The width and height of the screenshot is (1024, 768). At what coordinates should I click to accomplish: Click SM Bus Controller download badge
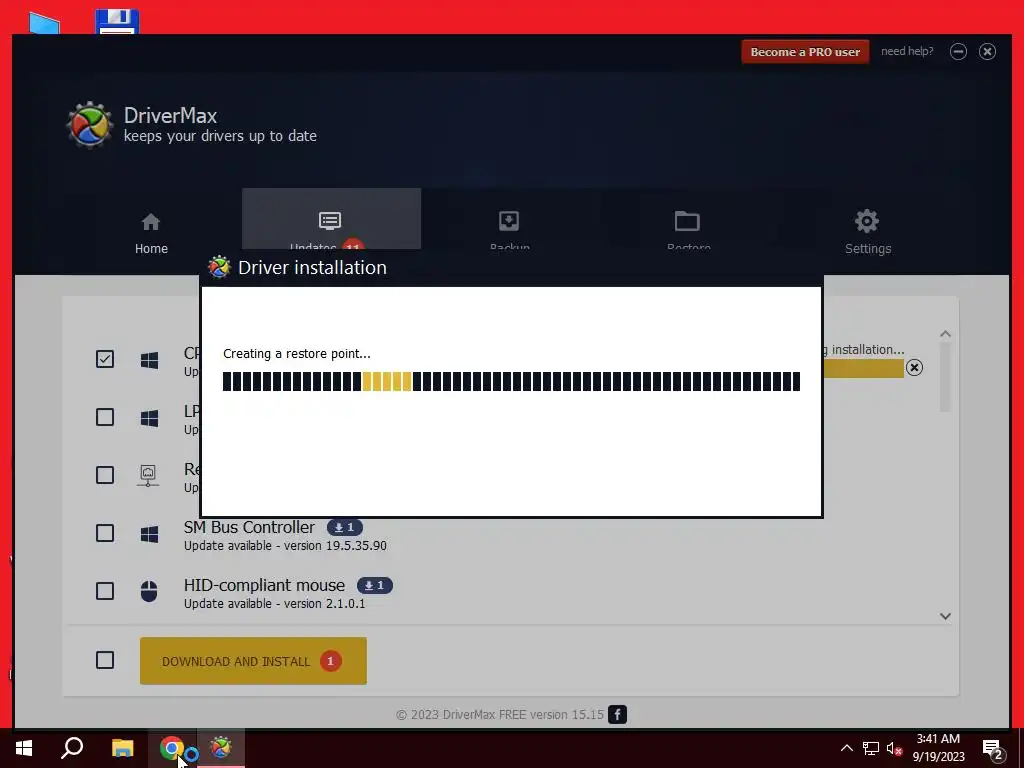[x=345, y=527]
